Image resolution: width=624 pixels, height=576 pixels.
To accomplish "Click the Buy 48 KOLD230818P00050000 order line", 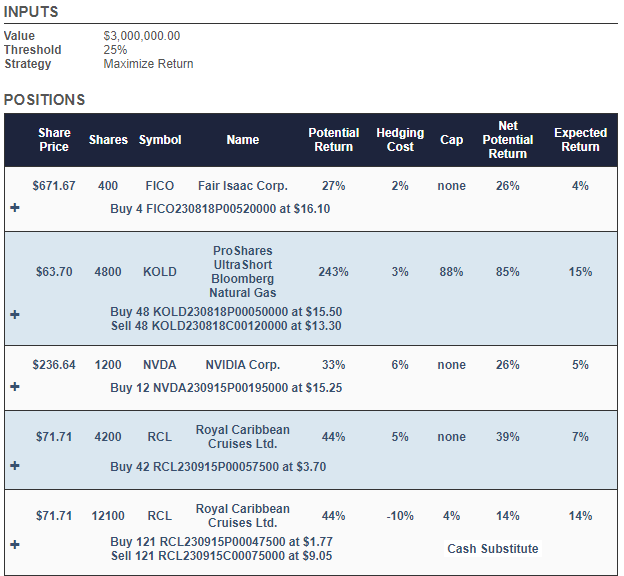I will pyautogui.click(x=226, y=312).
